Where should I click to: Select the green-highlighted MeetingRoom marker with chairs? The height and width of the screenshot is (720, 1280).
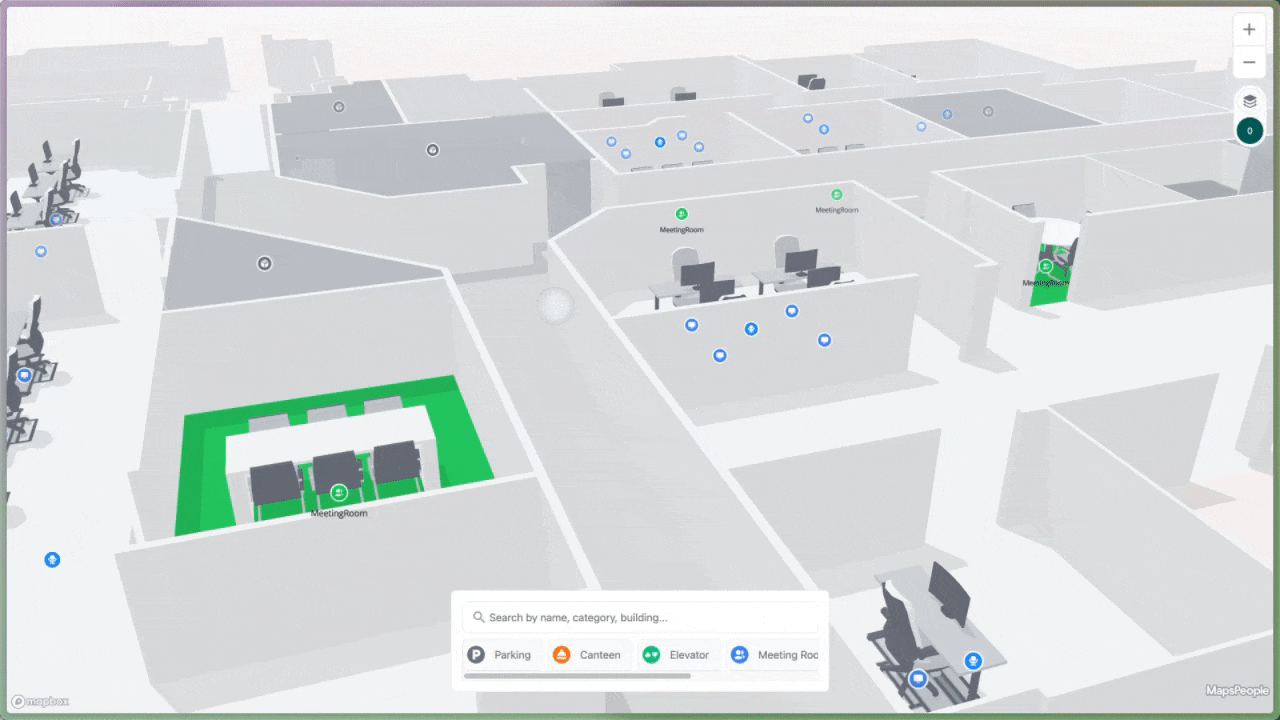coord(339,493)
